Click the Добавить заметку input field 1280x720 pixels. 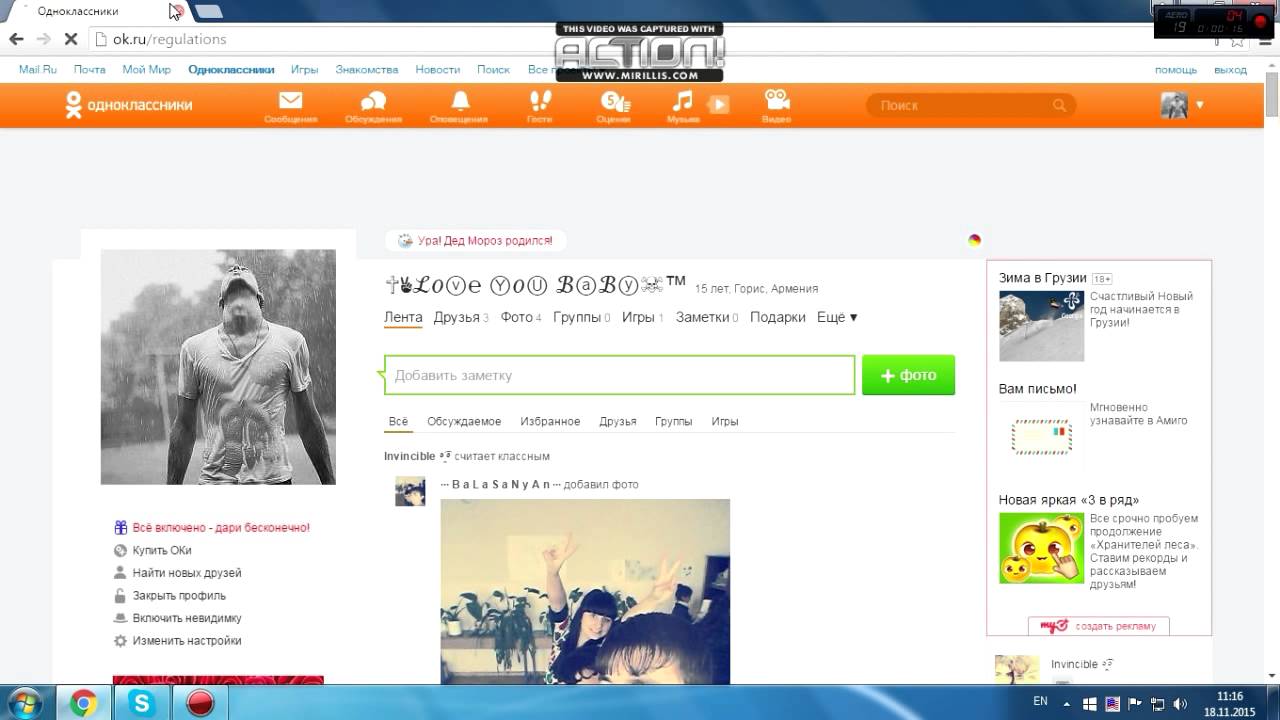pyautogui.click(x=620, y=375)
